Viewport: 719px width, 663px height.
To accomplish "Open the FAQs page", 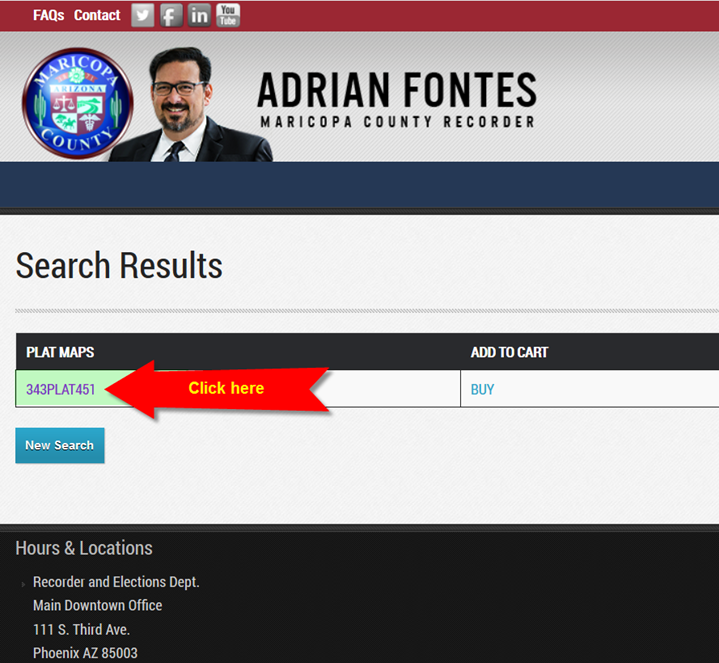I will pos(48,15).
